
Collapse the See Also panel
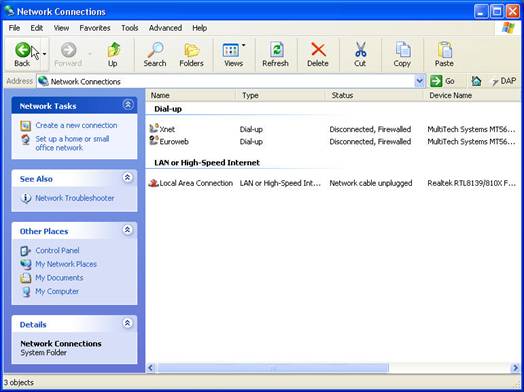tap(127, 177)
